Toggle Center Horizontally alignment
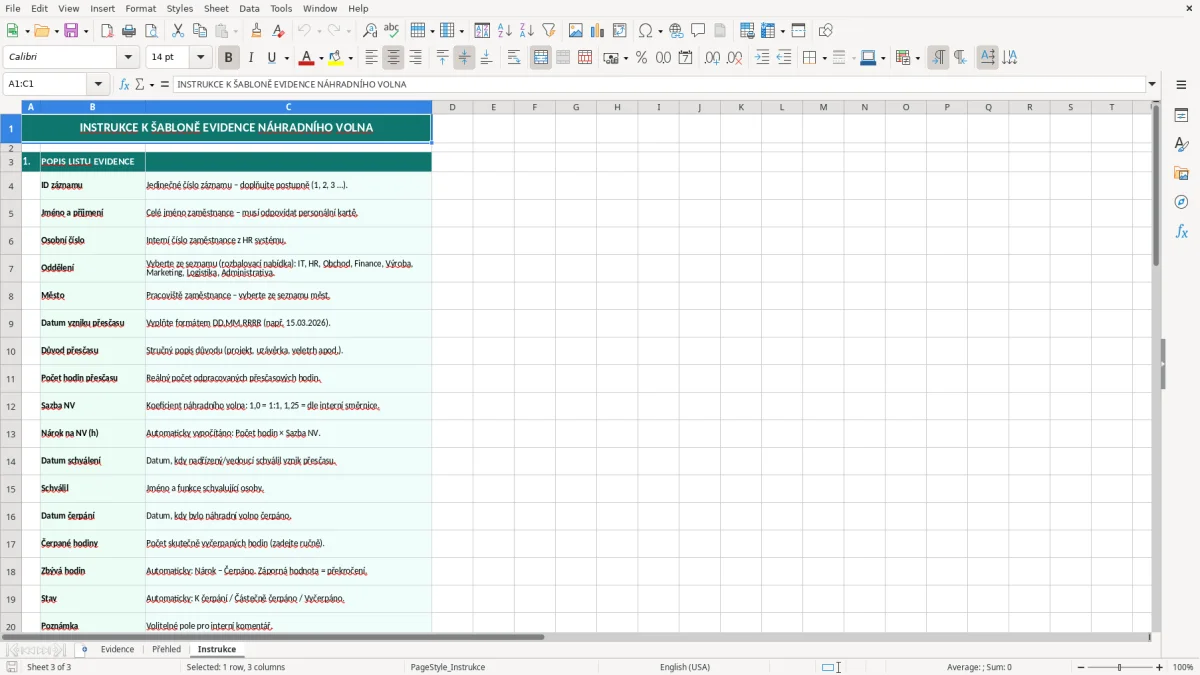 (394, 58)
